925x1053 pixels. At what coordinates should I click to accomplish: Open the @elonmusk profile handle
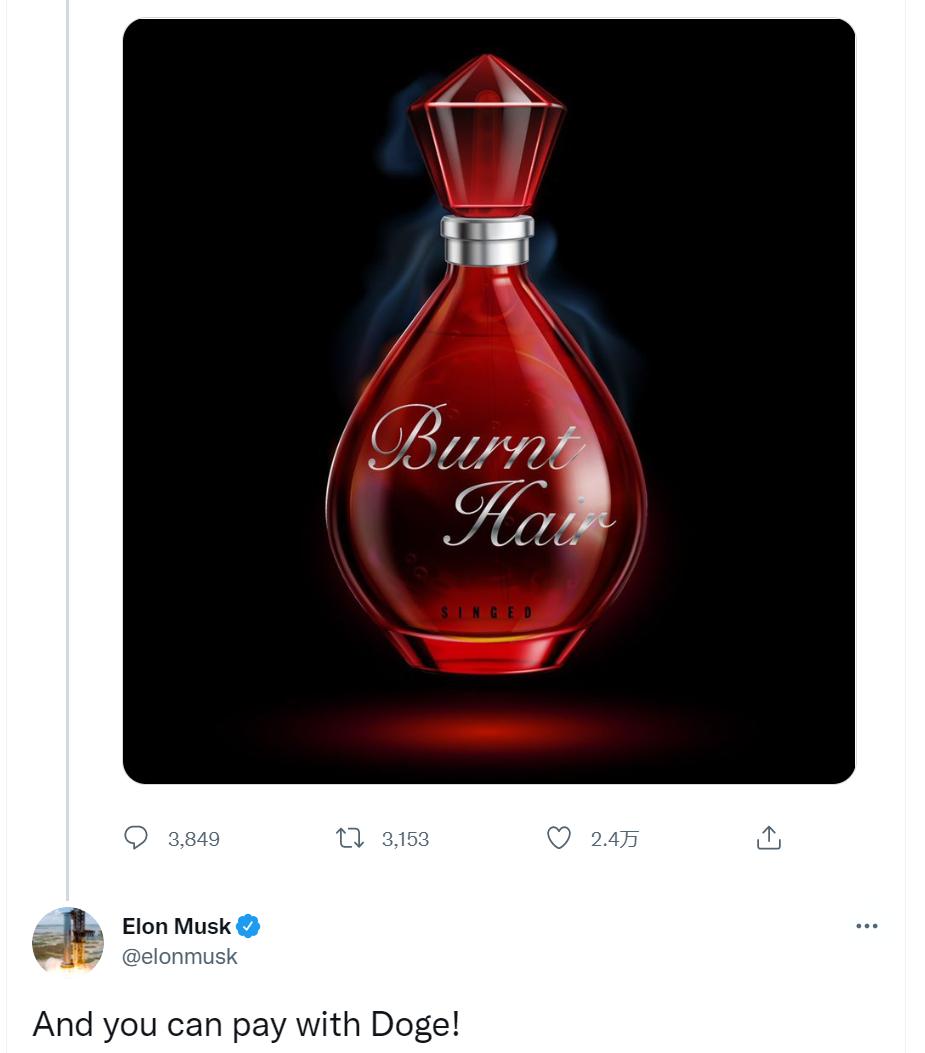pos(180,956)
